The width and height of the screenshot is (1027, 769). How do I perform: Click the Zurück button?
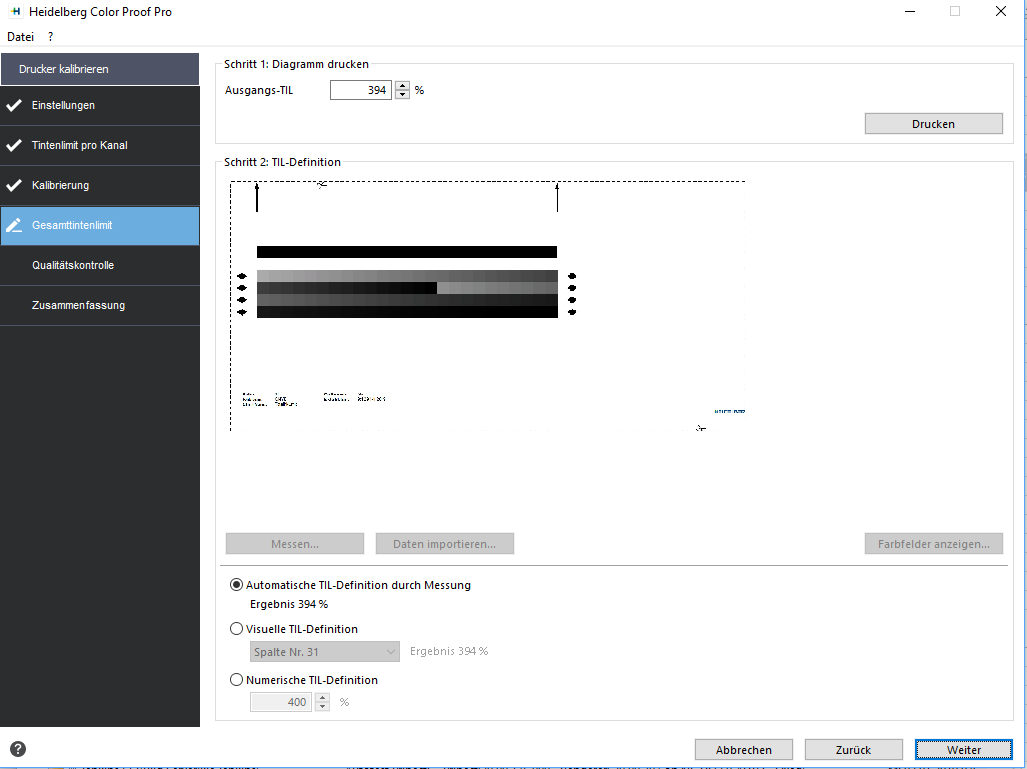pyautogui.click(x=853, y=750)
